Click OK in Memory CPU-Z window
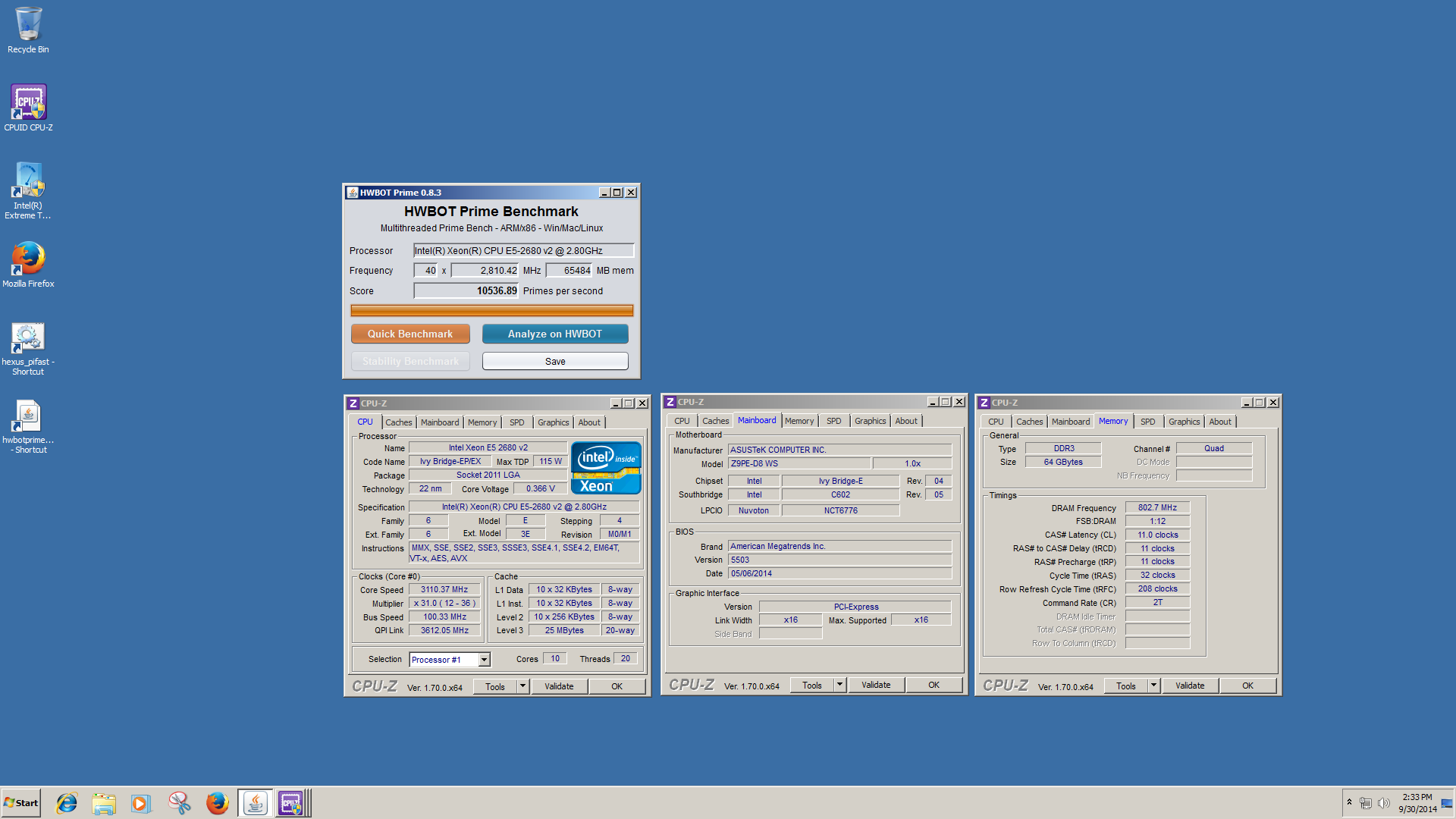Image resolution: width=1456 pixels, height=819 pixels. coord(1248,686)
